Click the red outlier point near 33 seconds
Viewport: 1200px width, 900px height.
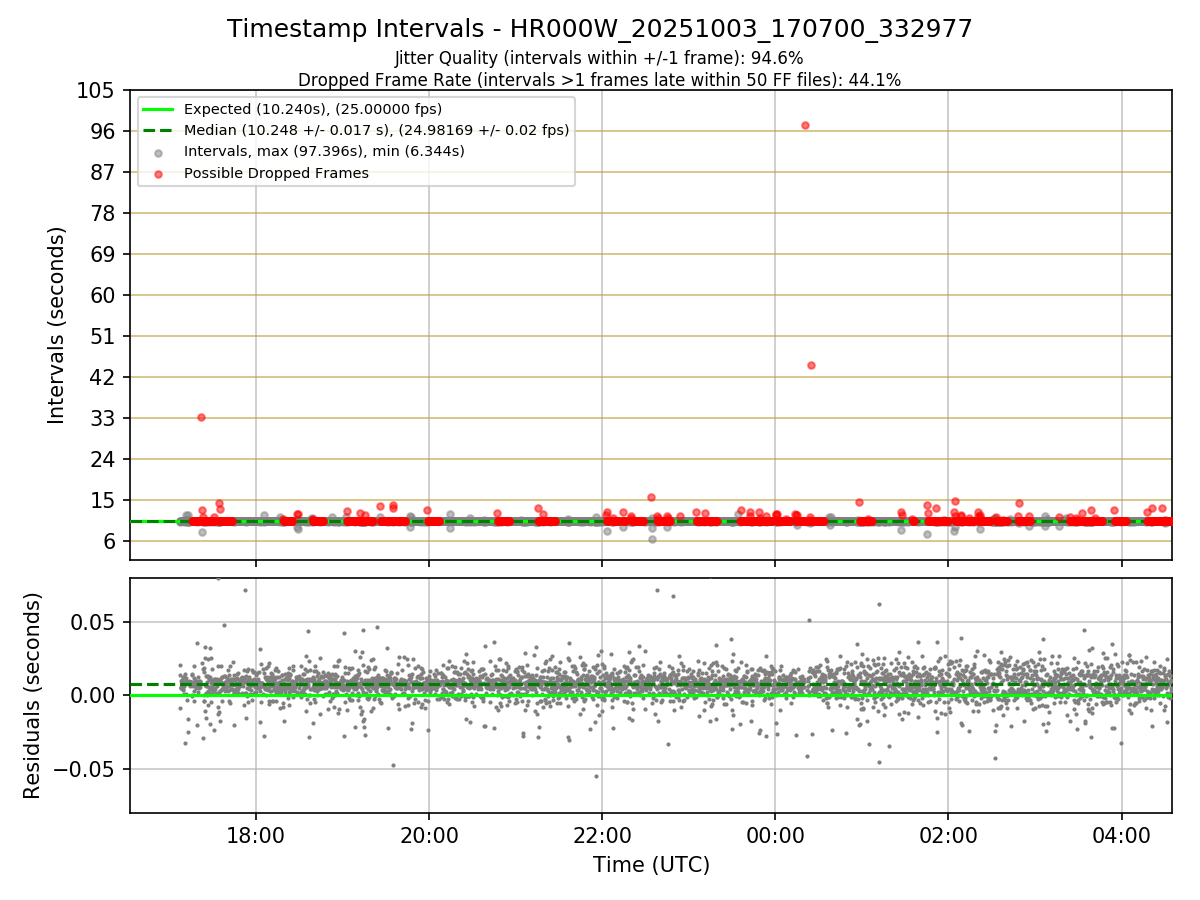(x=201, y=417)
